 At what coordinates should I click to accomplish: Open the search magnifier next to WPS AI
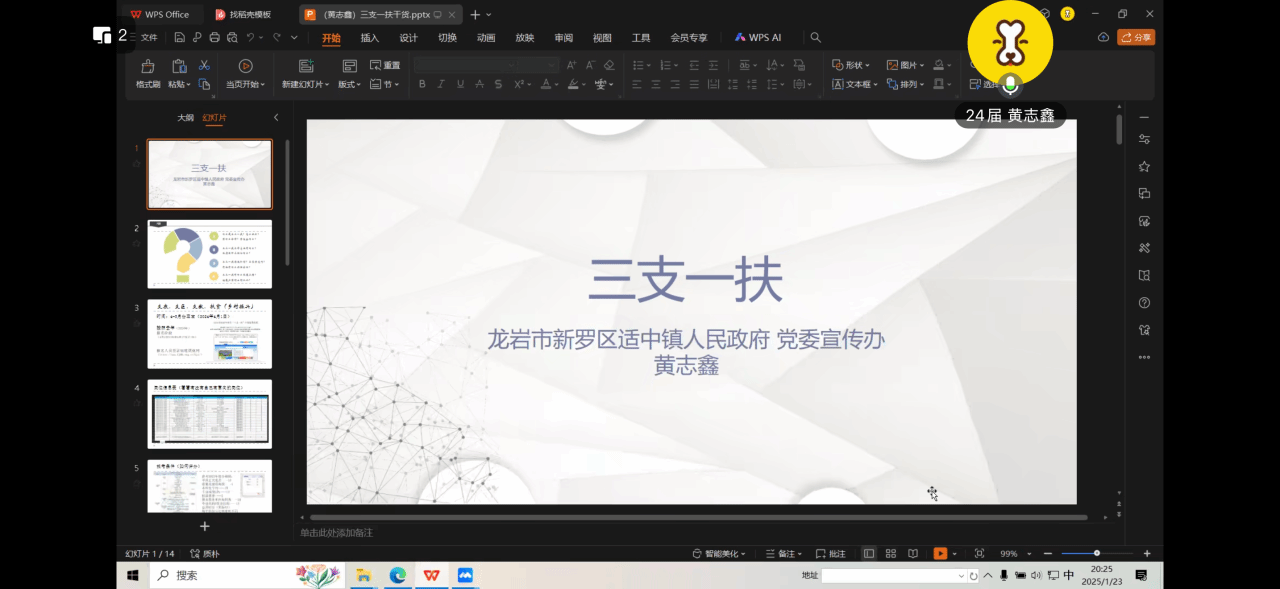815,38
